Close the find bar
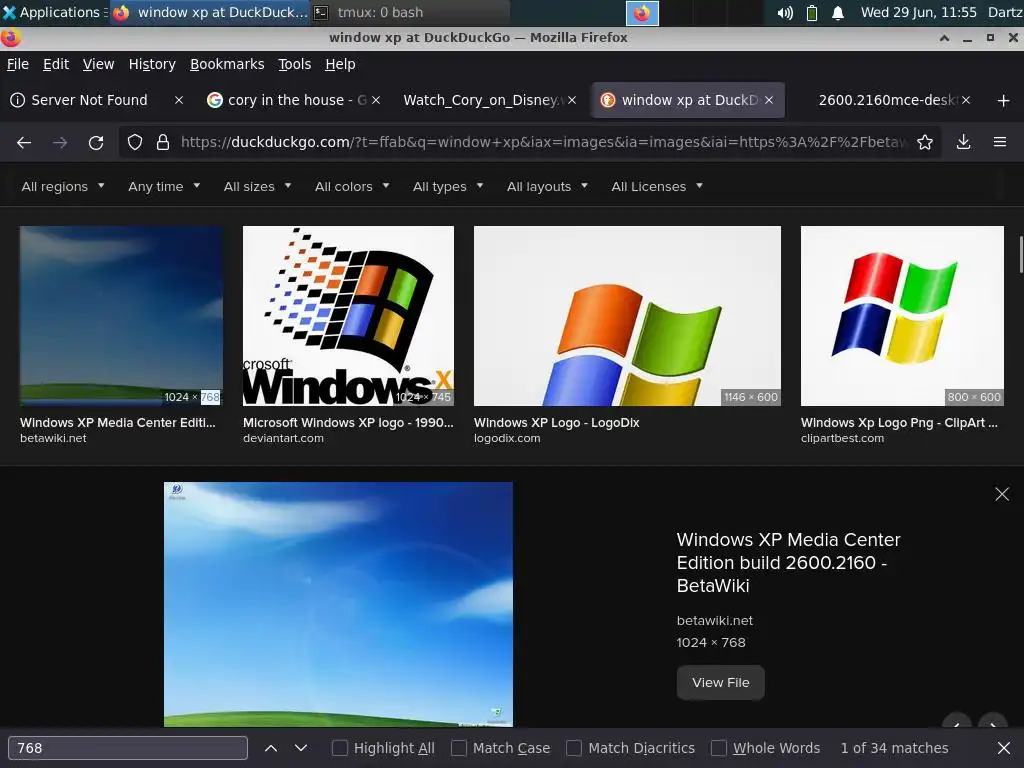The width and height of the screenshot is (1024, 768). coord(1004,748)
